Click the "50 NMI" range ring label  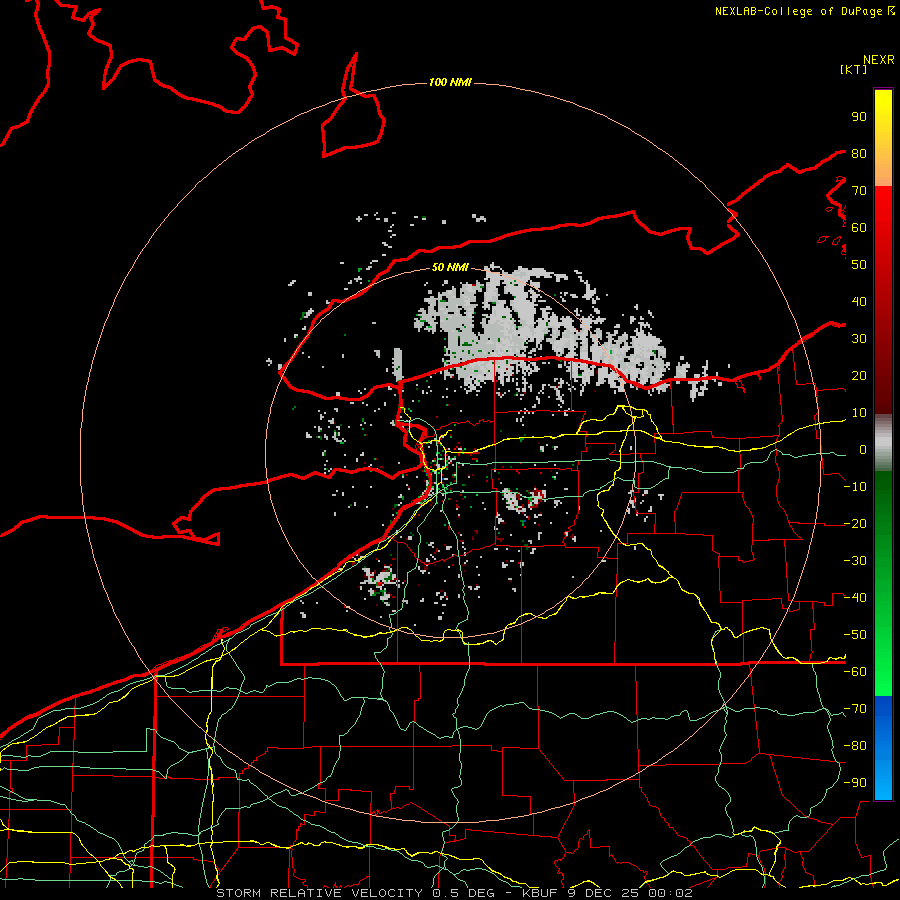[x=450, y=267]
